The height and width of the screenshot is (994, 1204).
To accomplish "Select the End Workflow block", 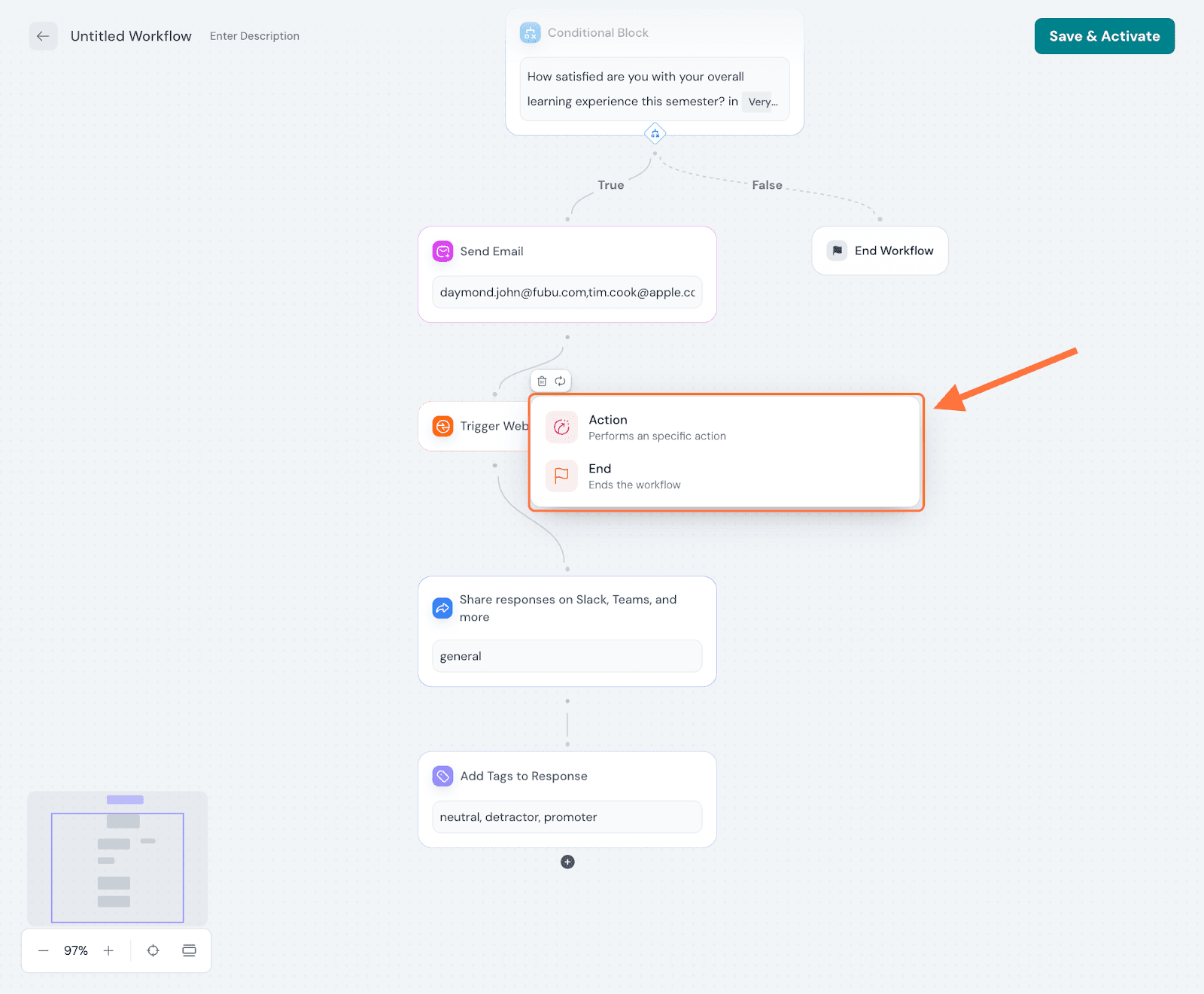I will click(880, 251).
